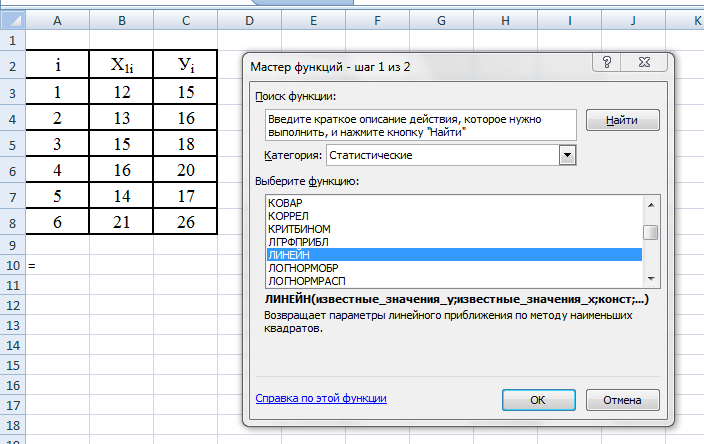This screenshot has width=704, height=444.
Task: Click the function search description field
Action: (421, 125)
